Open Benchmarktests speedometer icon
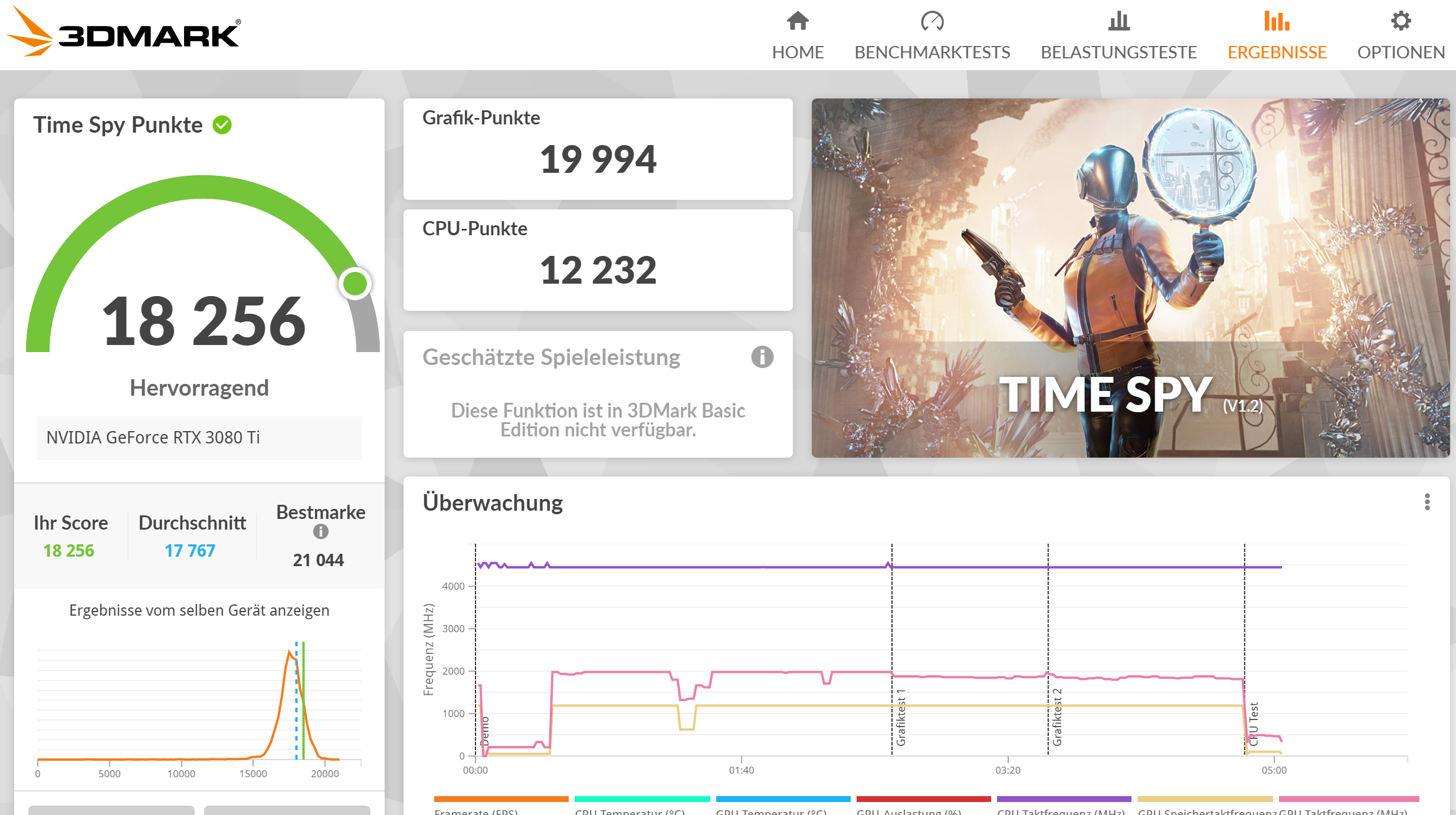 (932, 22)
